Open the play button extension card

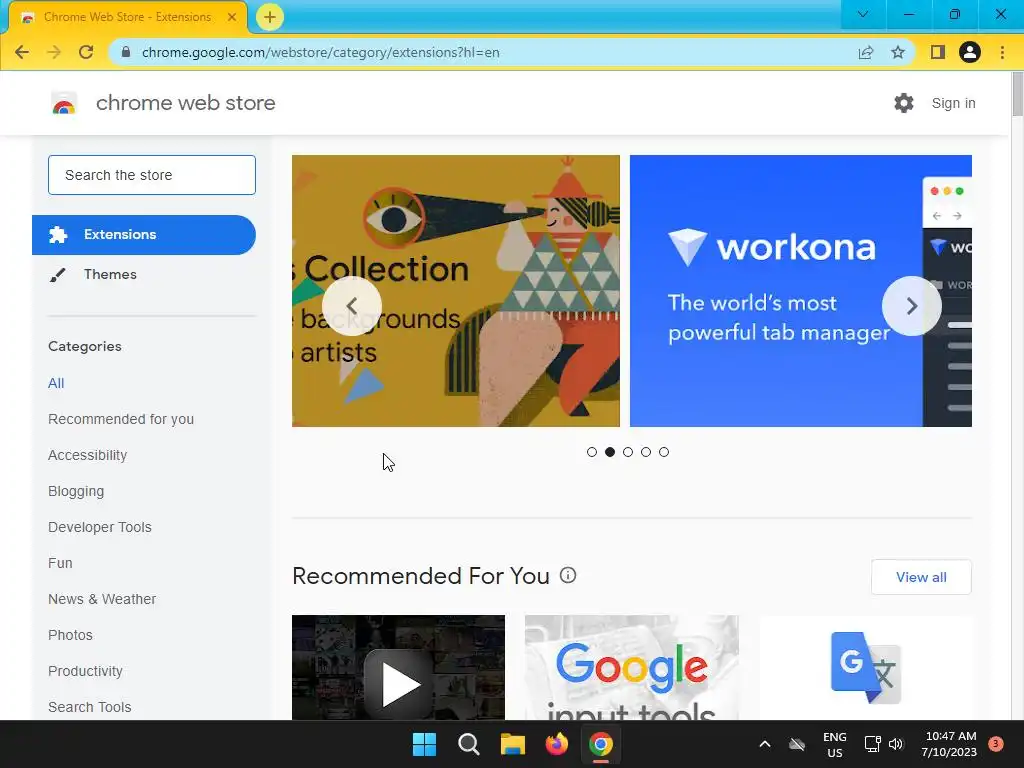pos(398,667)
